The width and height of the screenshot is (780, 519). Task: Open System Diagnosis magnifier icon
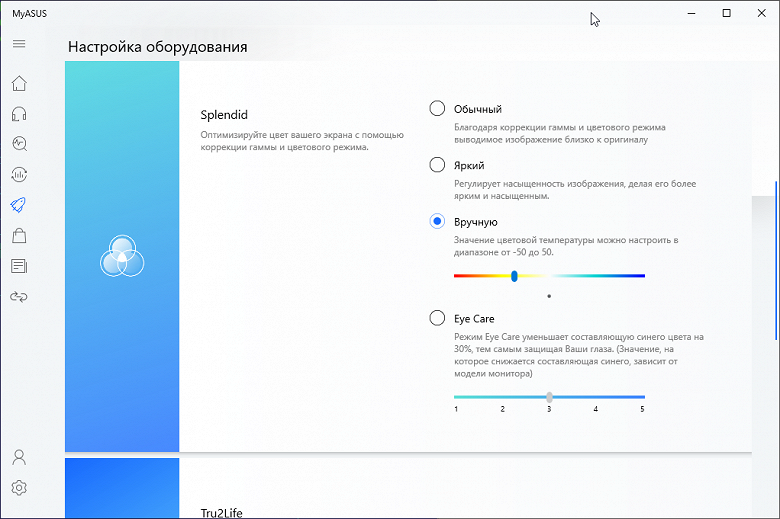click(19, 144)
